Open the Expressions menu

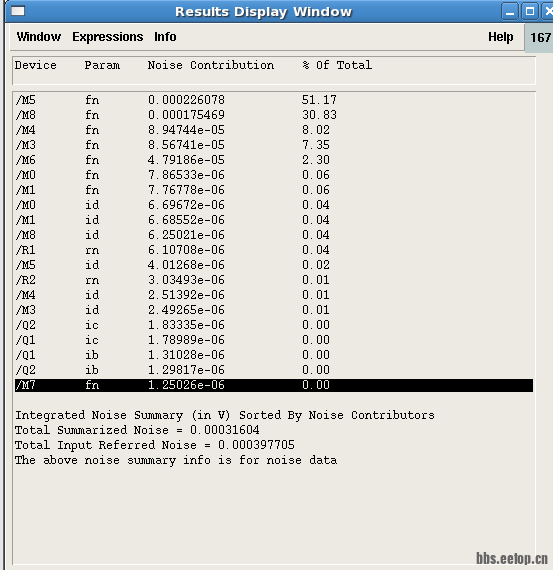(x=108, y=37)
